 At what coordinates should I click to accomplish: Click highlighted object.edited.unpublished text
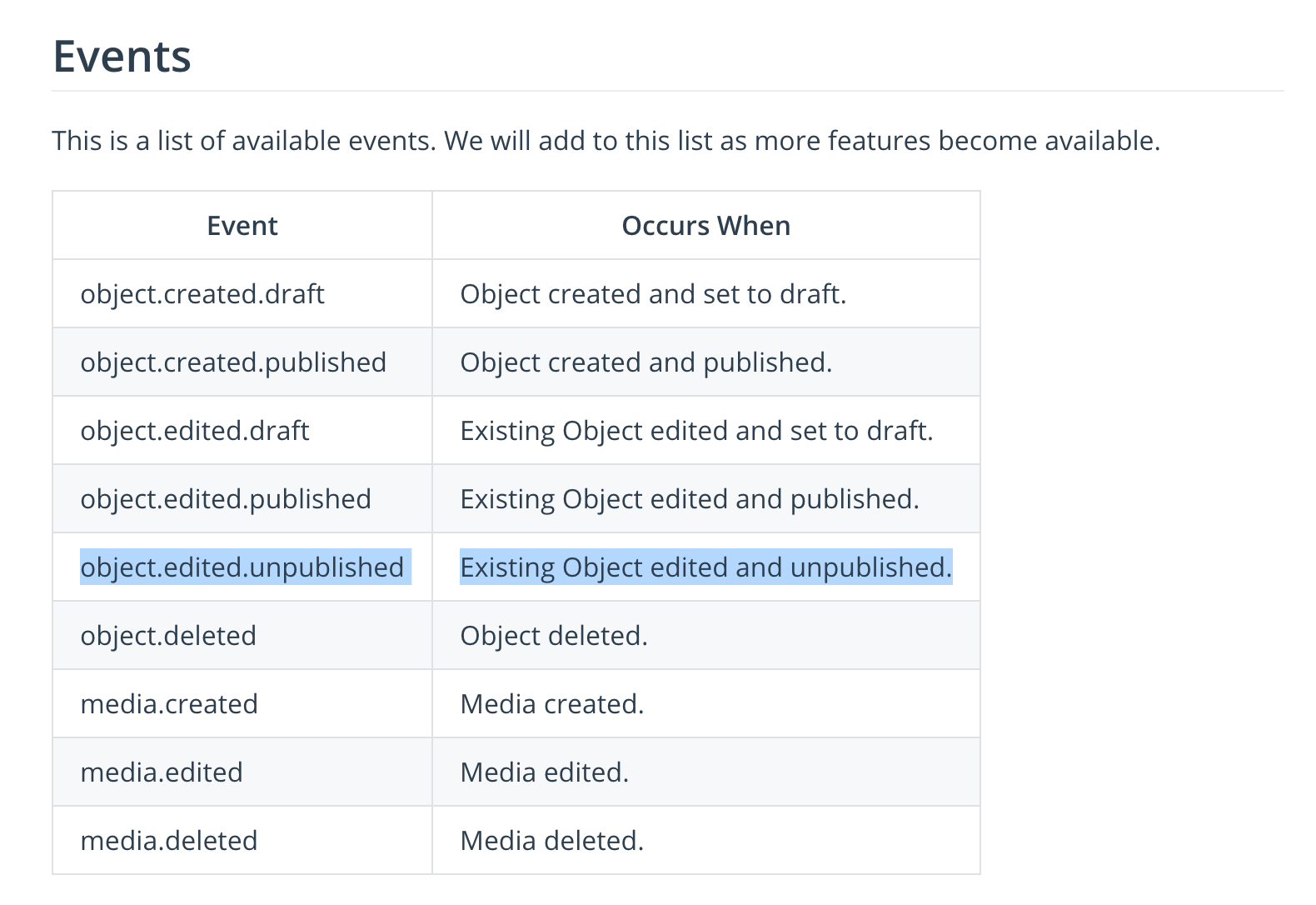pyautogui.click(x=242, y=567)
